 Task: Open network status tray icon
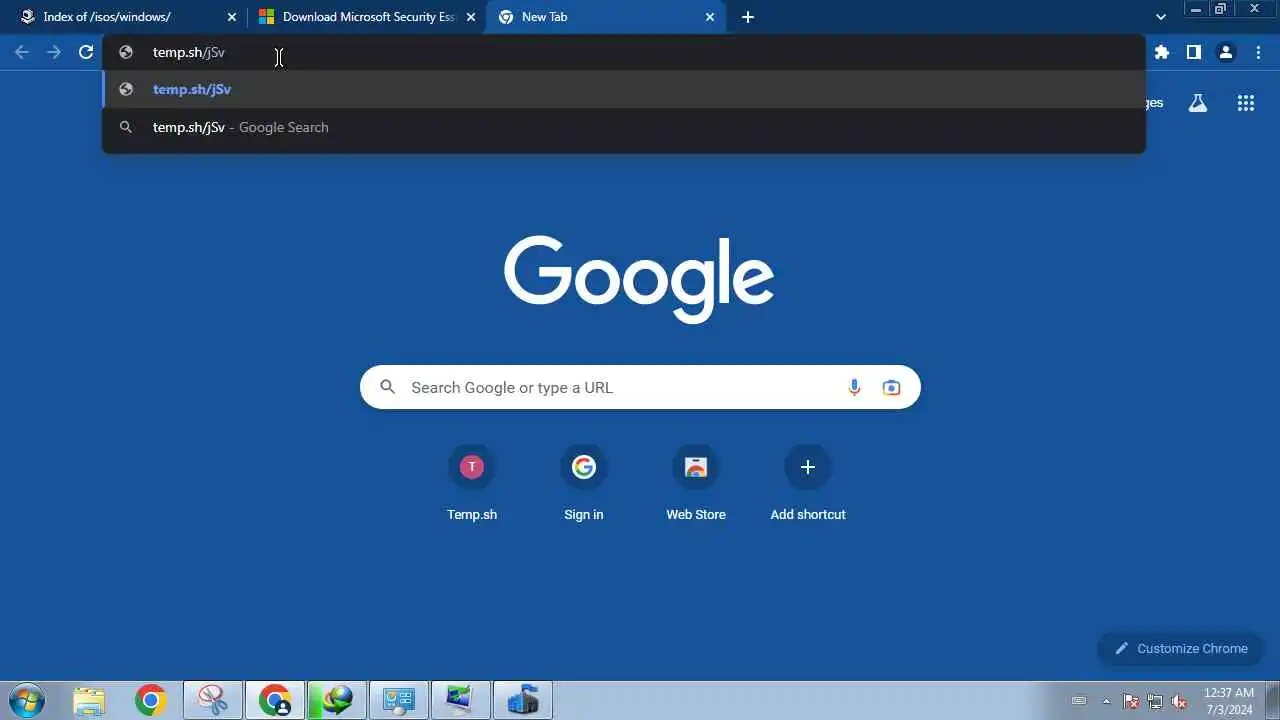pos(1155,701)
